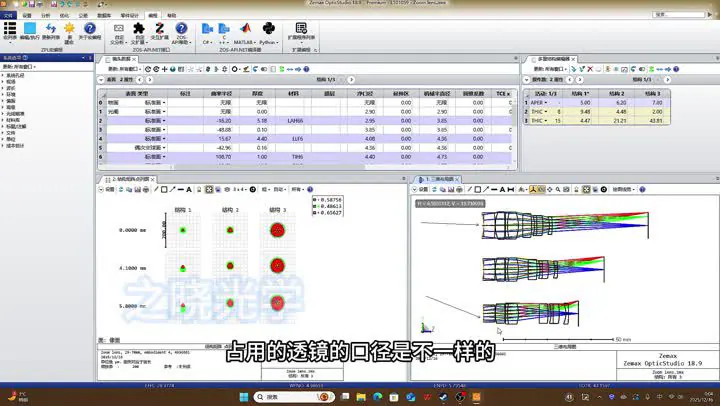Image resolution: width=720 pixels, height=406 pixels.
Task: Expand the 材料库 node in system explorer
Action: click(2, 120)
